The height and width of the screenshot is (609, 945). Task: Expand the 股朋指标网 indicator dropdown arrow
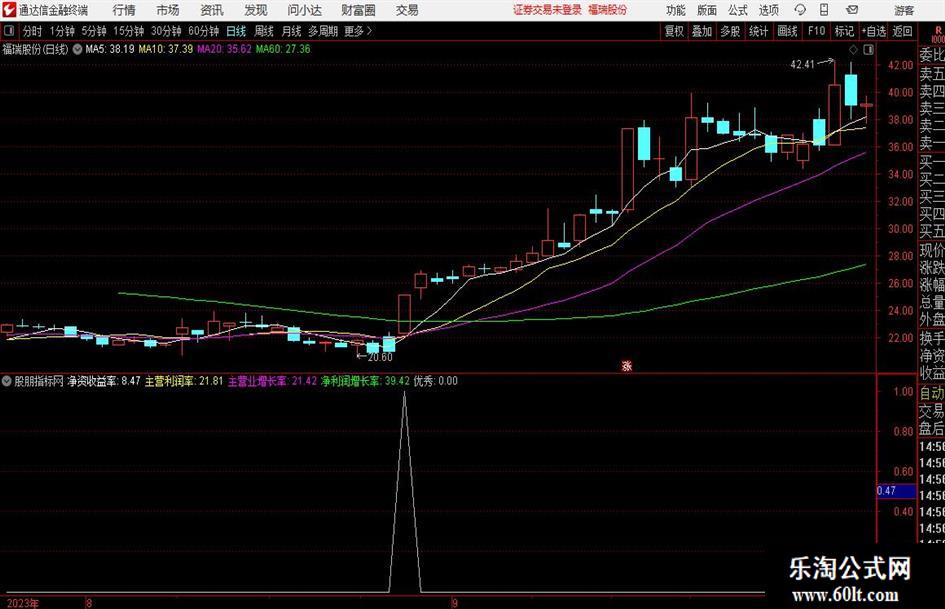coord(6,381)
